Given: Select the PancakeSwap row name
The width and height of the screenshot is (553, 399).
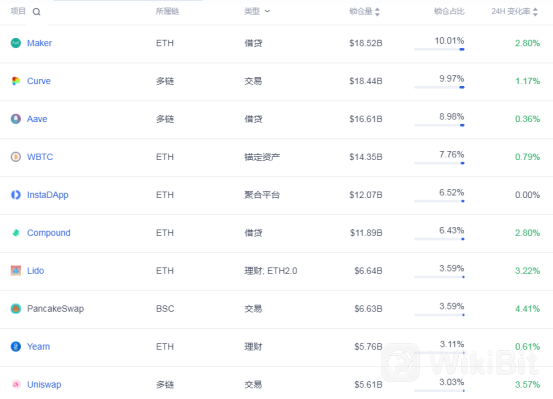Looking at the screenshot, I should pos(55,309).
